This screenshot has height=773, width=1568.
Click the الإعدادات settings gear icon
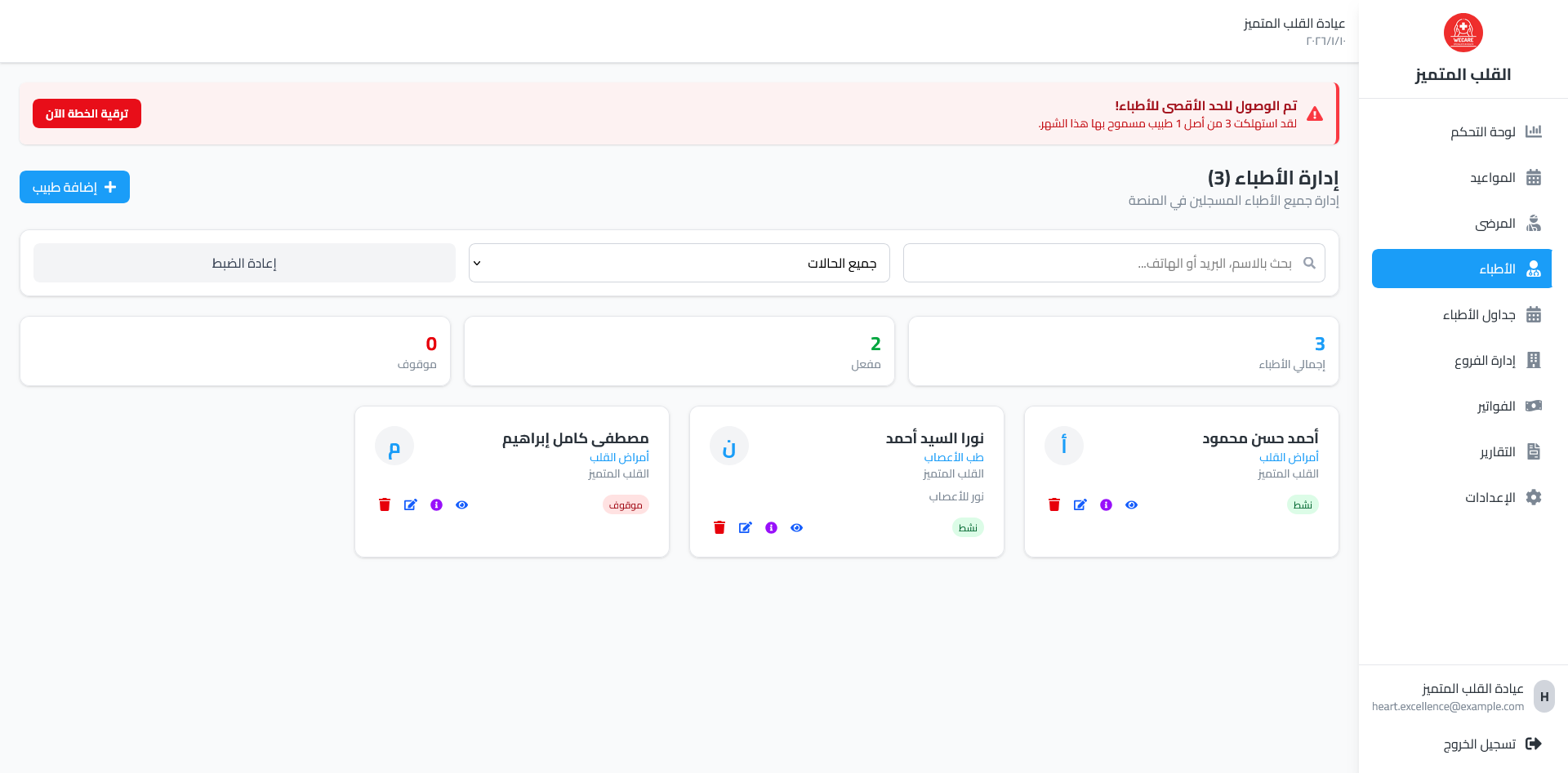1534,497
